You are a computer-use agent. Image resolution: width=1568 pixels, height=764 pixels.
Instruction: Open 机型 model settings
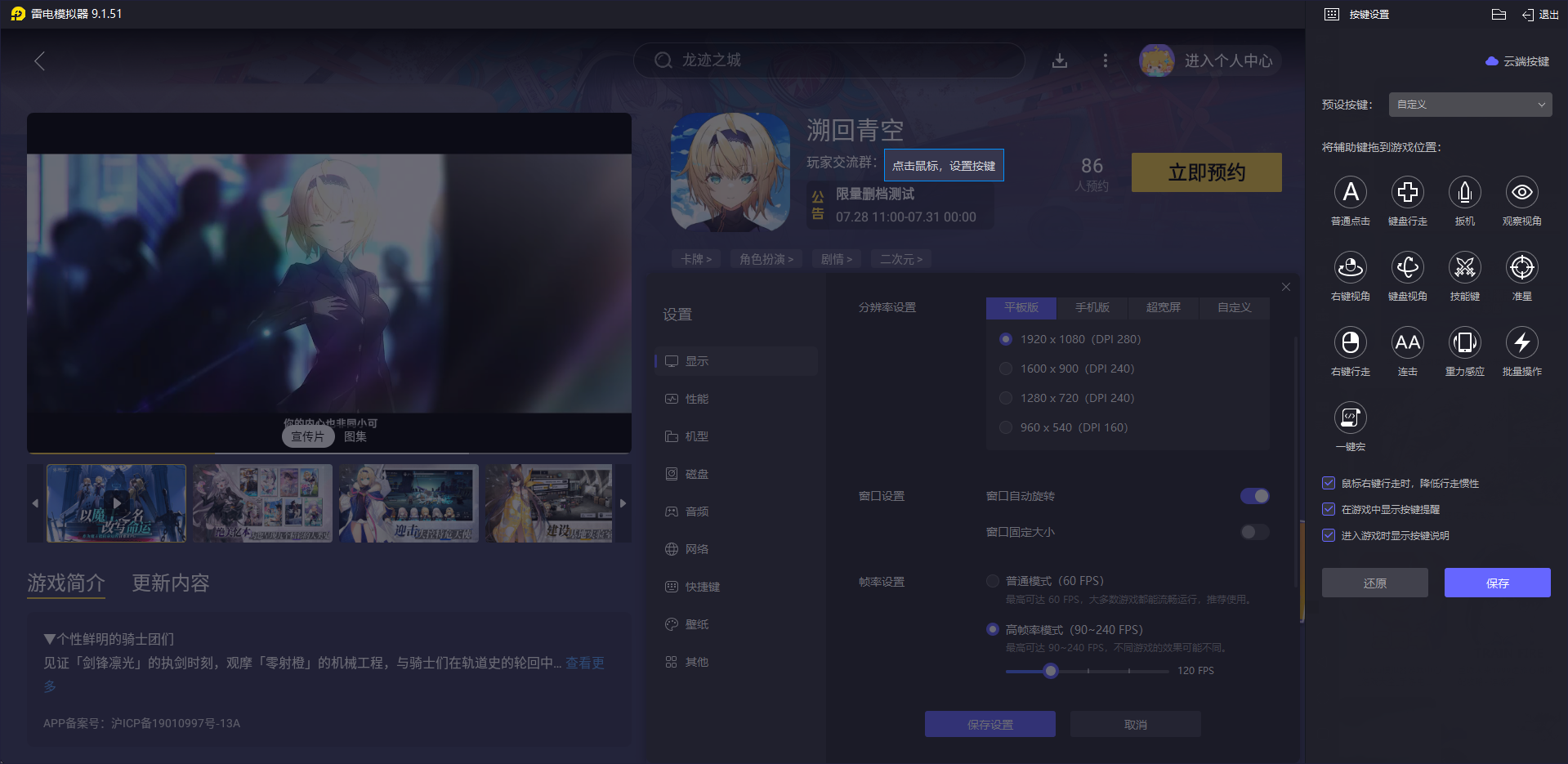[736, 436]
